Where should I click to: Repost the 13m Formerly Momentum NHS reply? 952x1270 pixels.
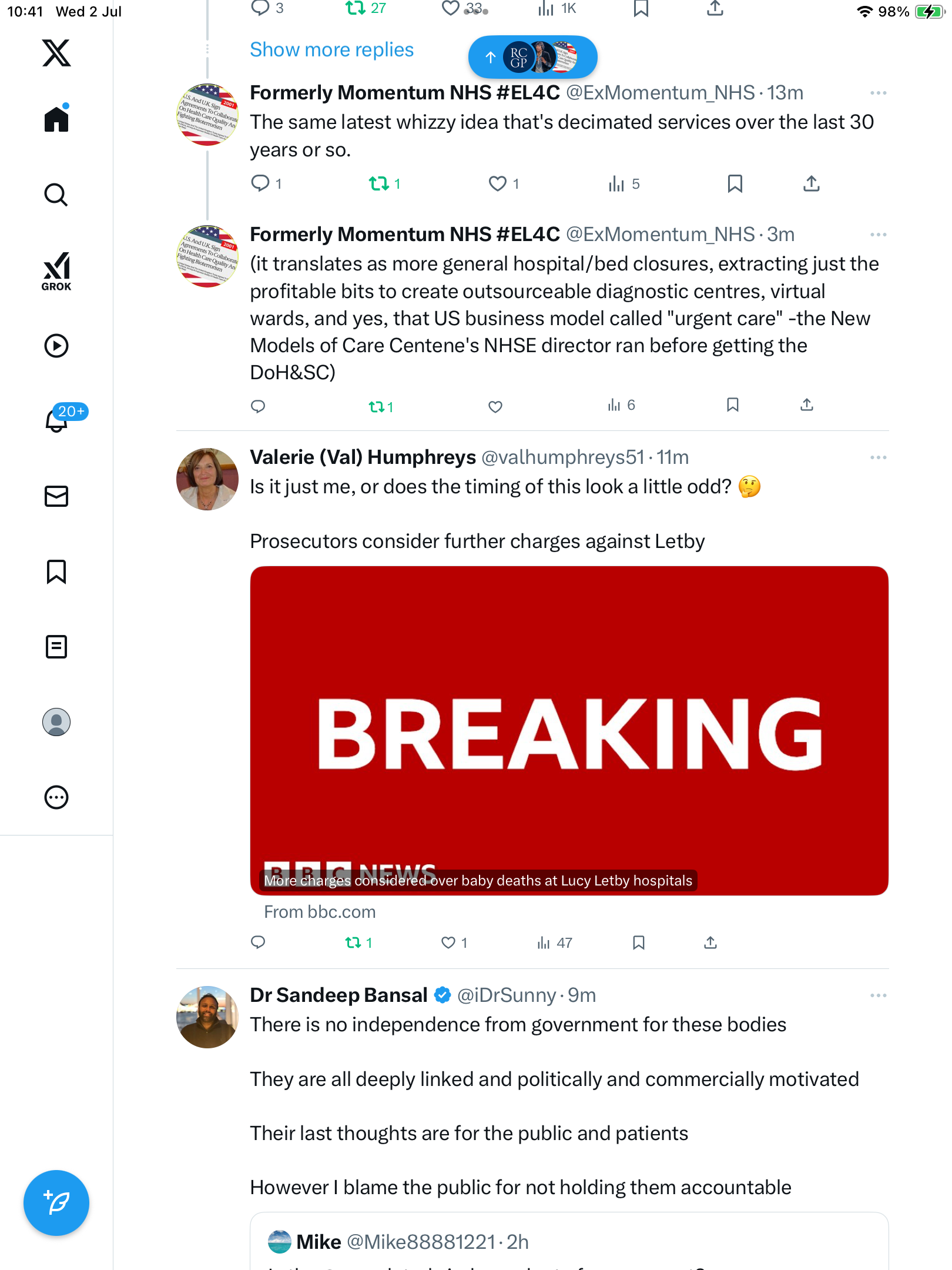[384, 184]
